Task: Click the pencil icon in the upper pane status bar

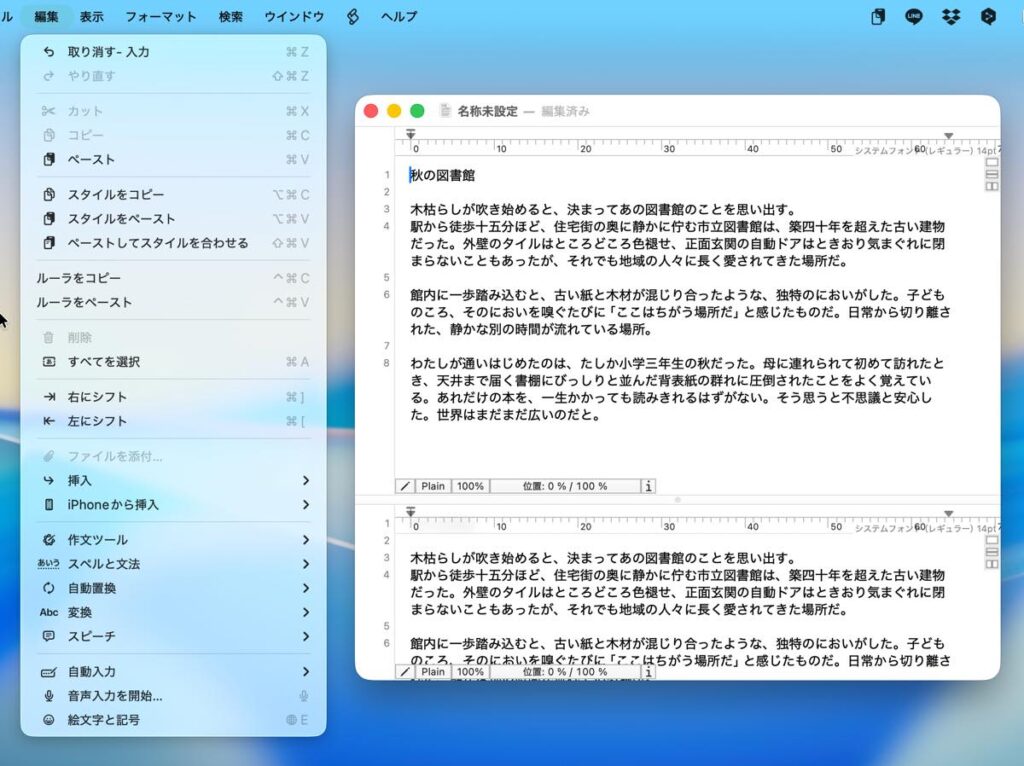Action: coord(405,486)
